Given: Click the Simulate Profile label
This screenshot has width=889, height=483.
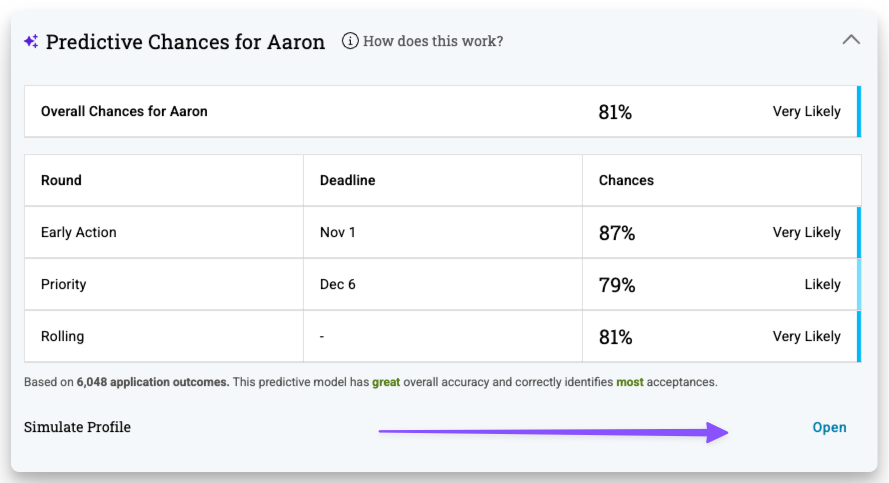Looking at the screenshot, I should click(77, 427).
